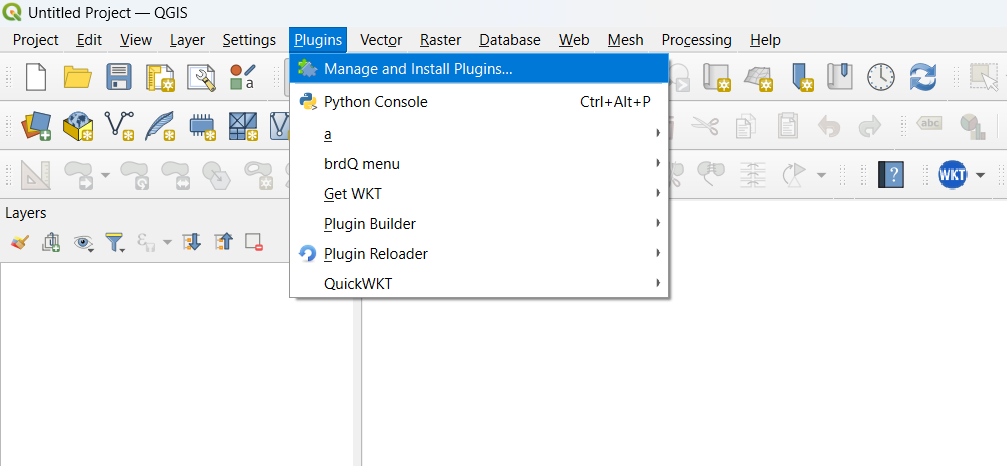Viewport: 1007px width, 466px height.
Task: Open Filter Legend by Expression dropdown arrow
Action: click(x=168, y=243)
